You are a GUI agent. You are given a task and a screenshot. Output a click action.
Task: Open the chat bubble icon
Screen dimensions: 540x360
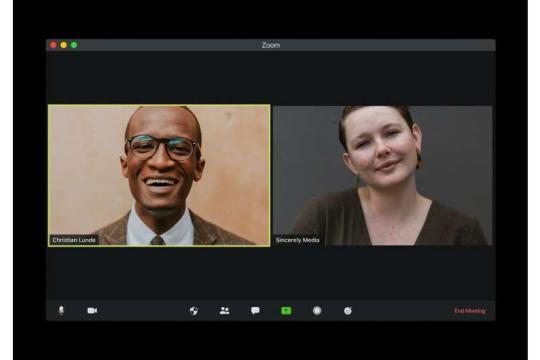click(255, 310)
